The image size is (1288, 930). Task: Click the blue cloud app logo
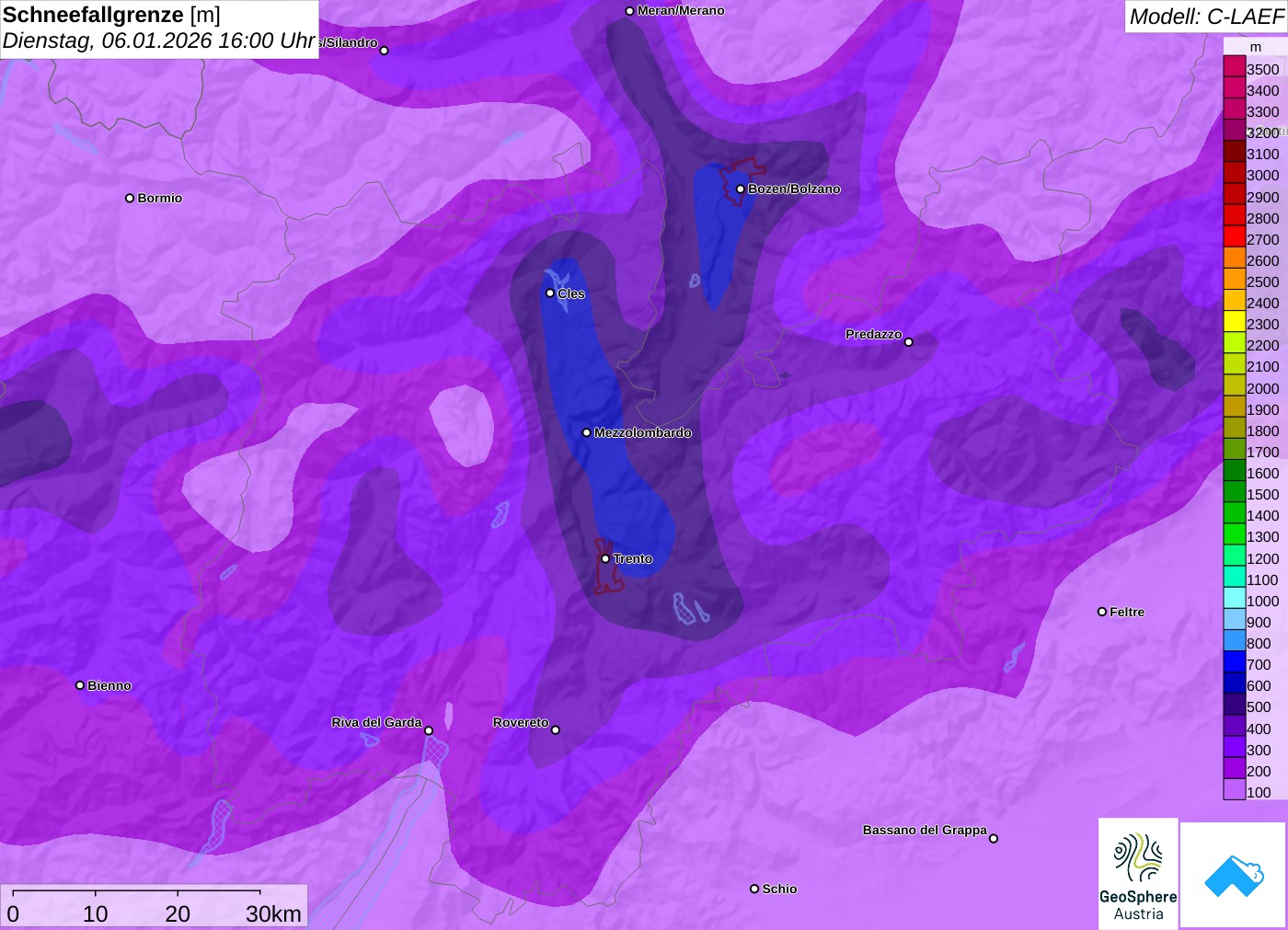coord(1234,875)
